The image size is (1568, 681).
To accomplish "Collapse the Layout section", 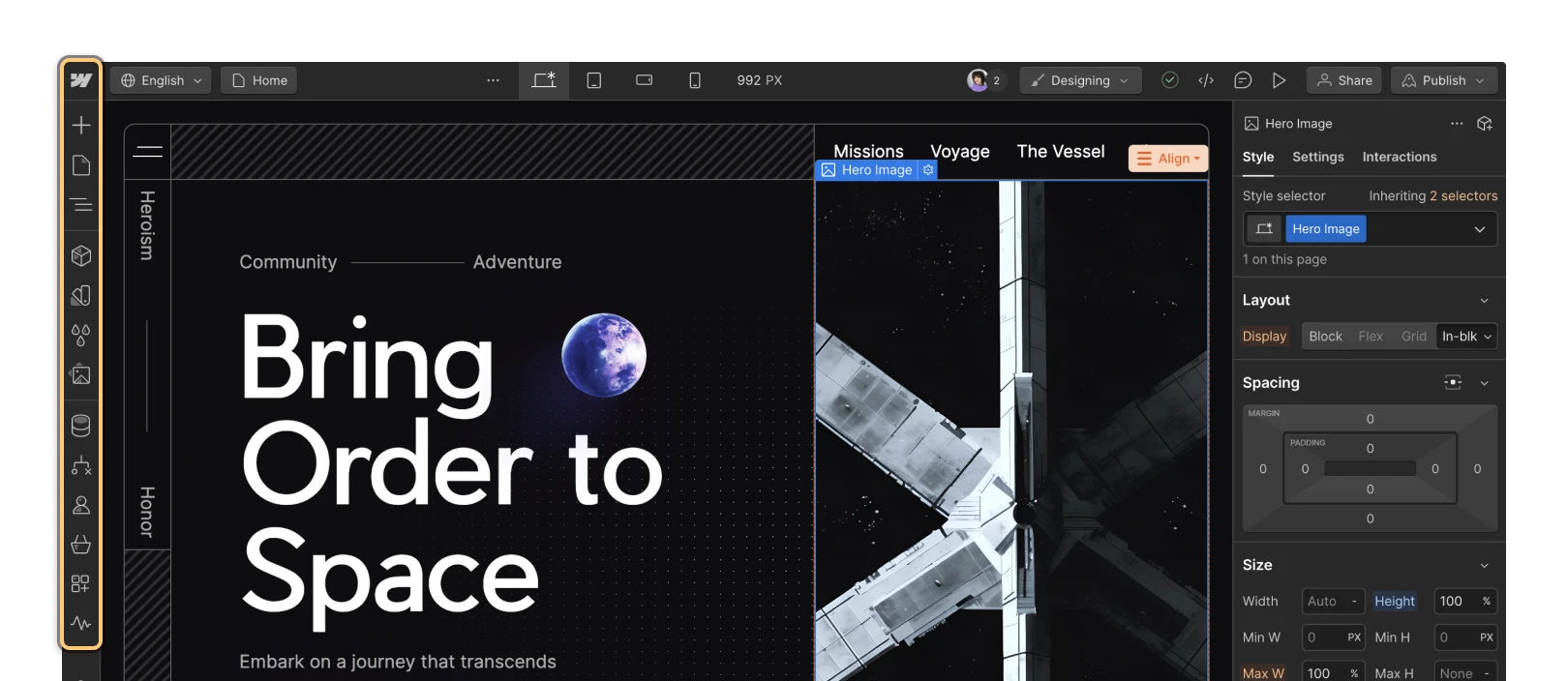I will point(1484,301).
